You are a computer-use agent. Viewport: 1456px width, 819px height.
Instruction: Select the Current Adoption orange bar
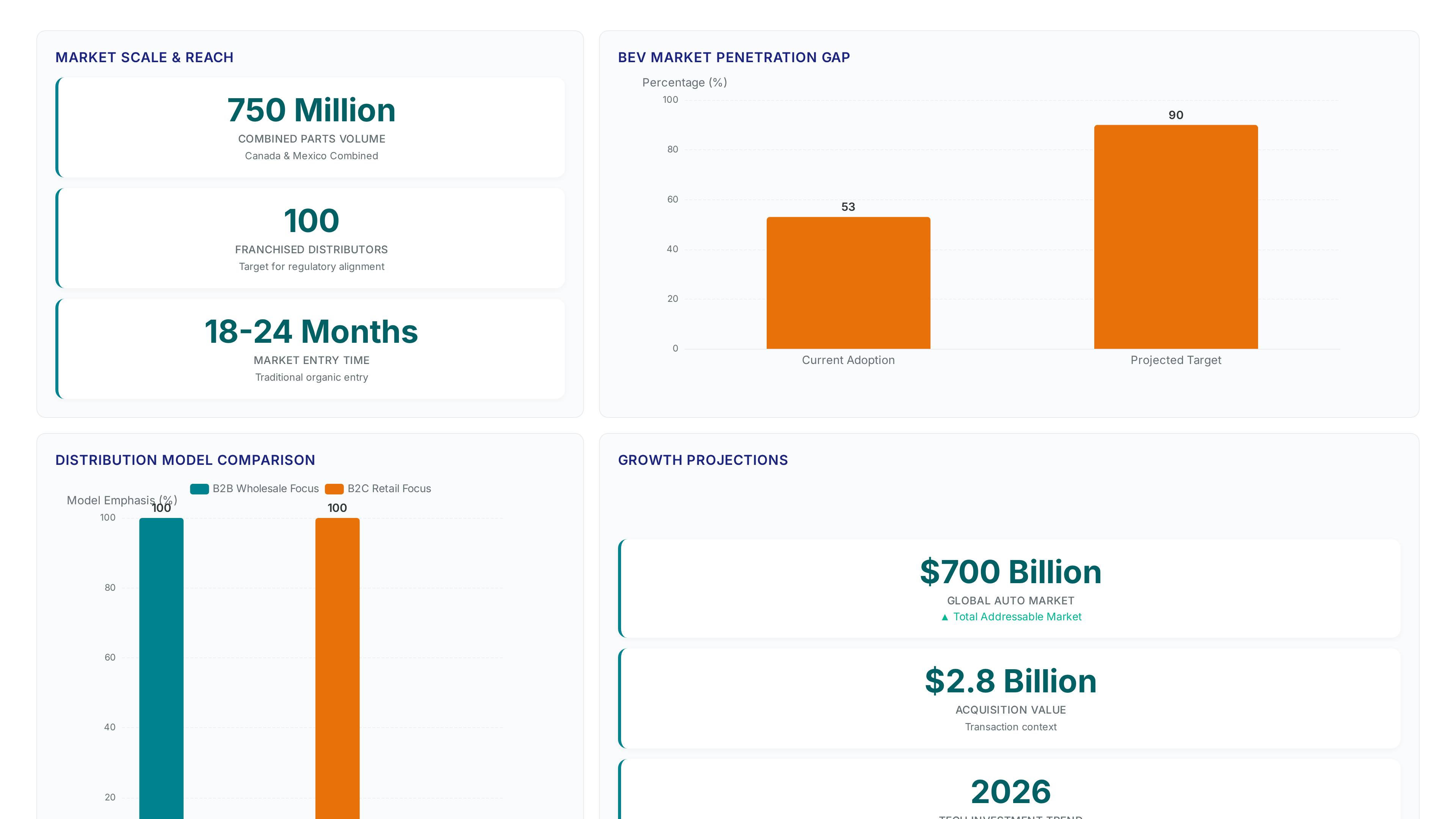point(848,283)
